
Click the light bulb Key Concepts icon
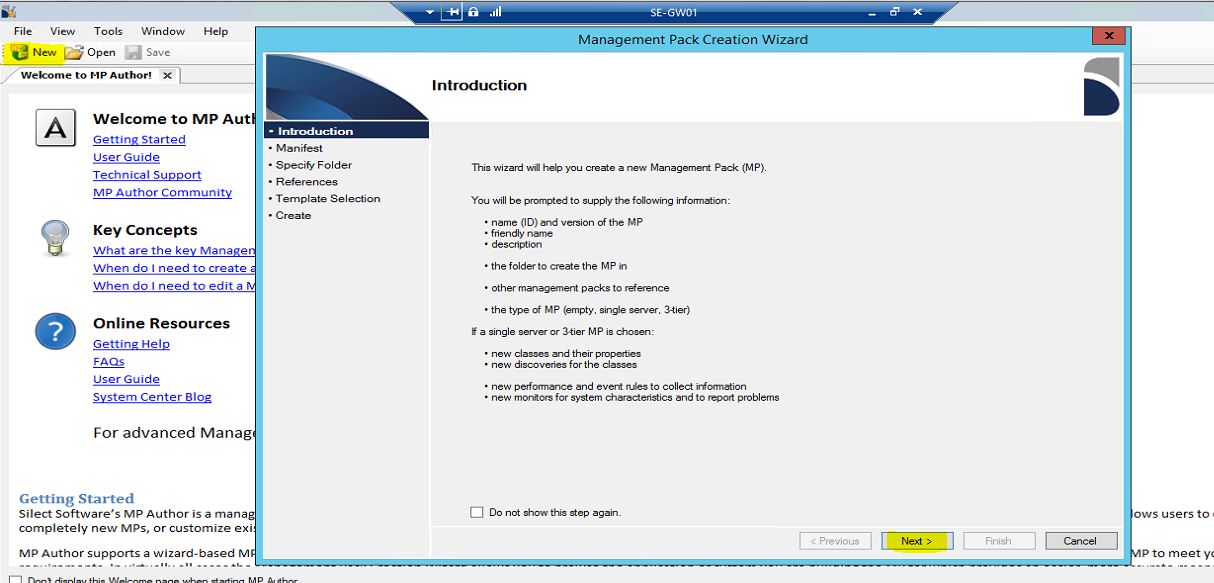click(54, 240)
